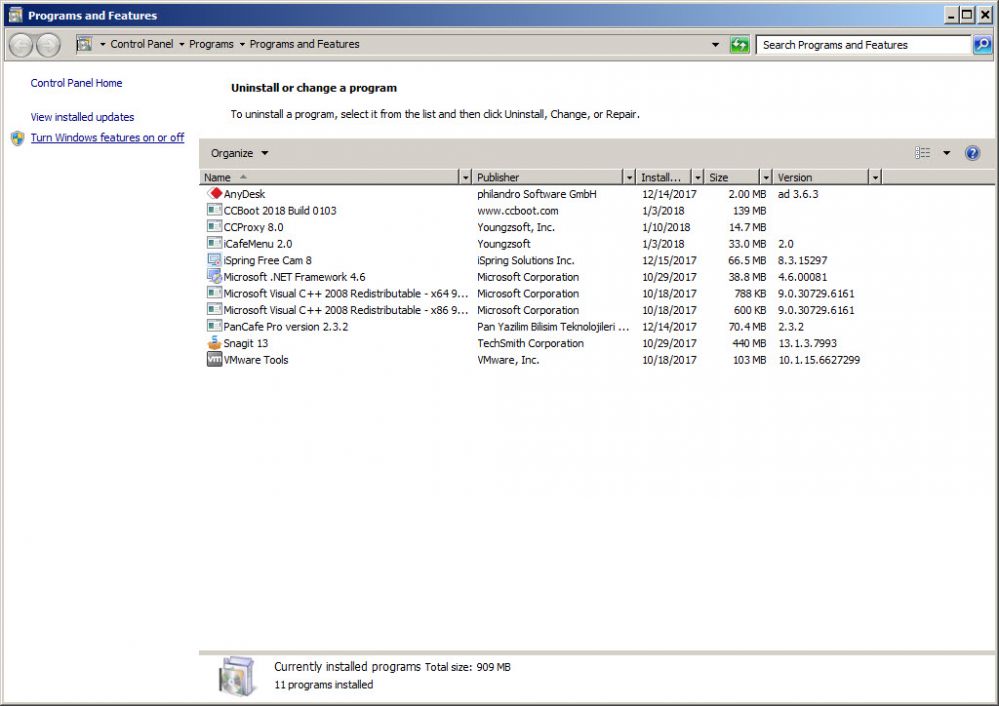Click the Visual C++ 2008 x64 icon
The image size is (999, 706).
[x=215, y=292]
